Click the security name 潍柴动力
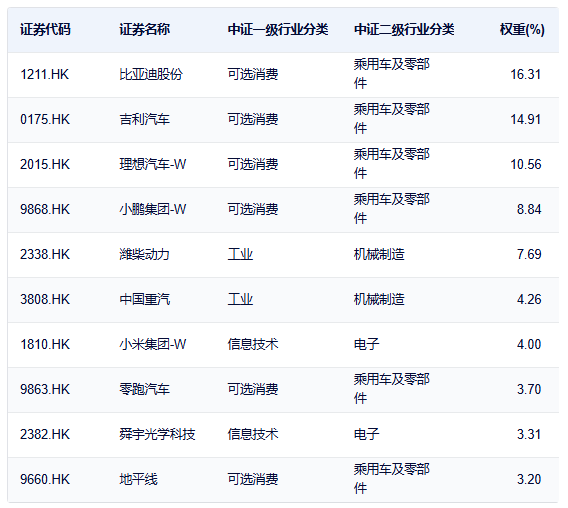Image resolution: width=568 pixels, height=508 pixels. [145, 254]
